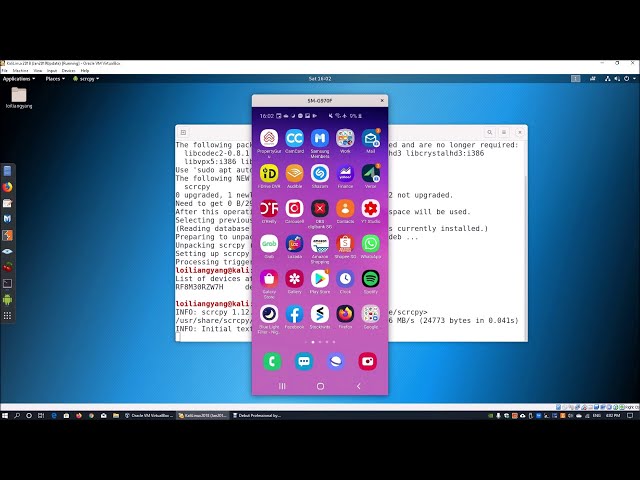The width and height of the screenshot is (640, 480).
Task: Open the Phone dialer in the dock
Action: pyautogui.click(x=272, y=361)
